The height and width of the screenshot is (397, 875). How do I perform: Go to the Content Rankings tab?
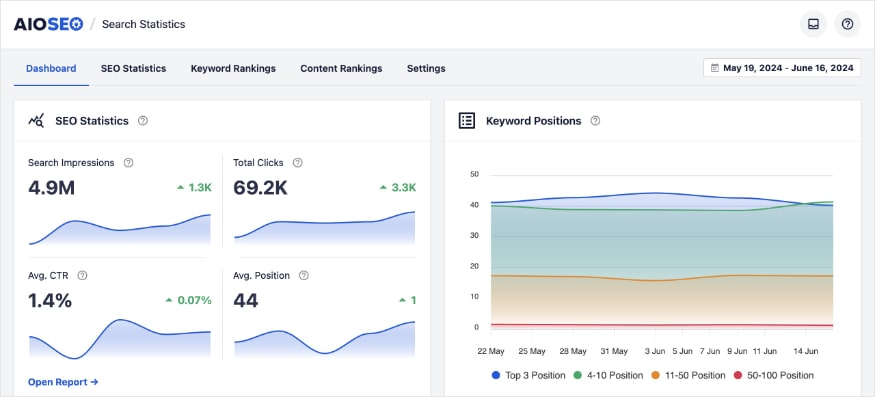click(341, 69)
